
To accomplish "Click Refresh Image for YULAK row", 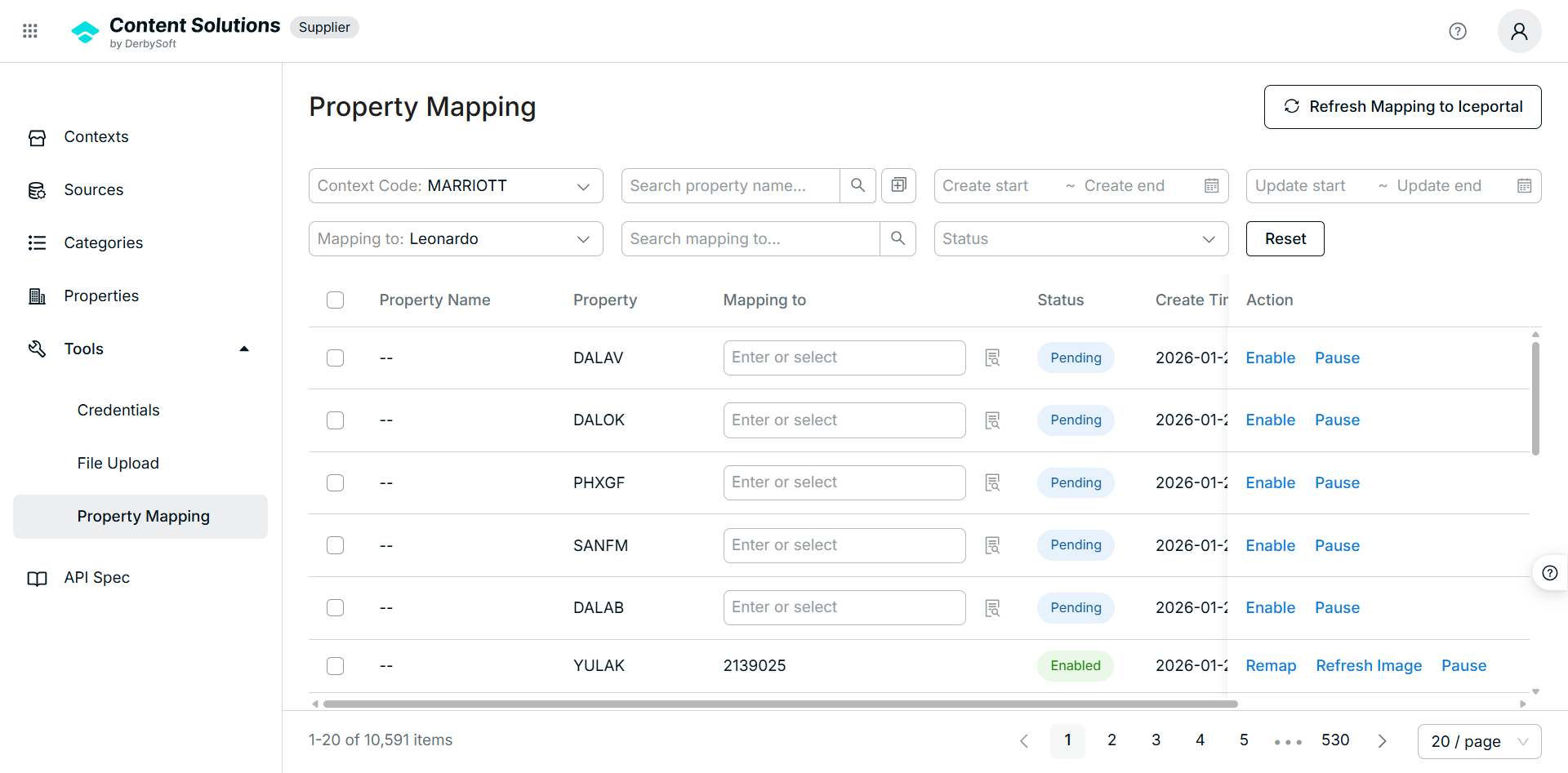I will (x=1369, y=666).
